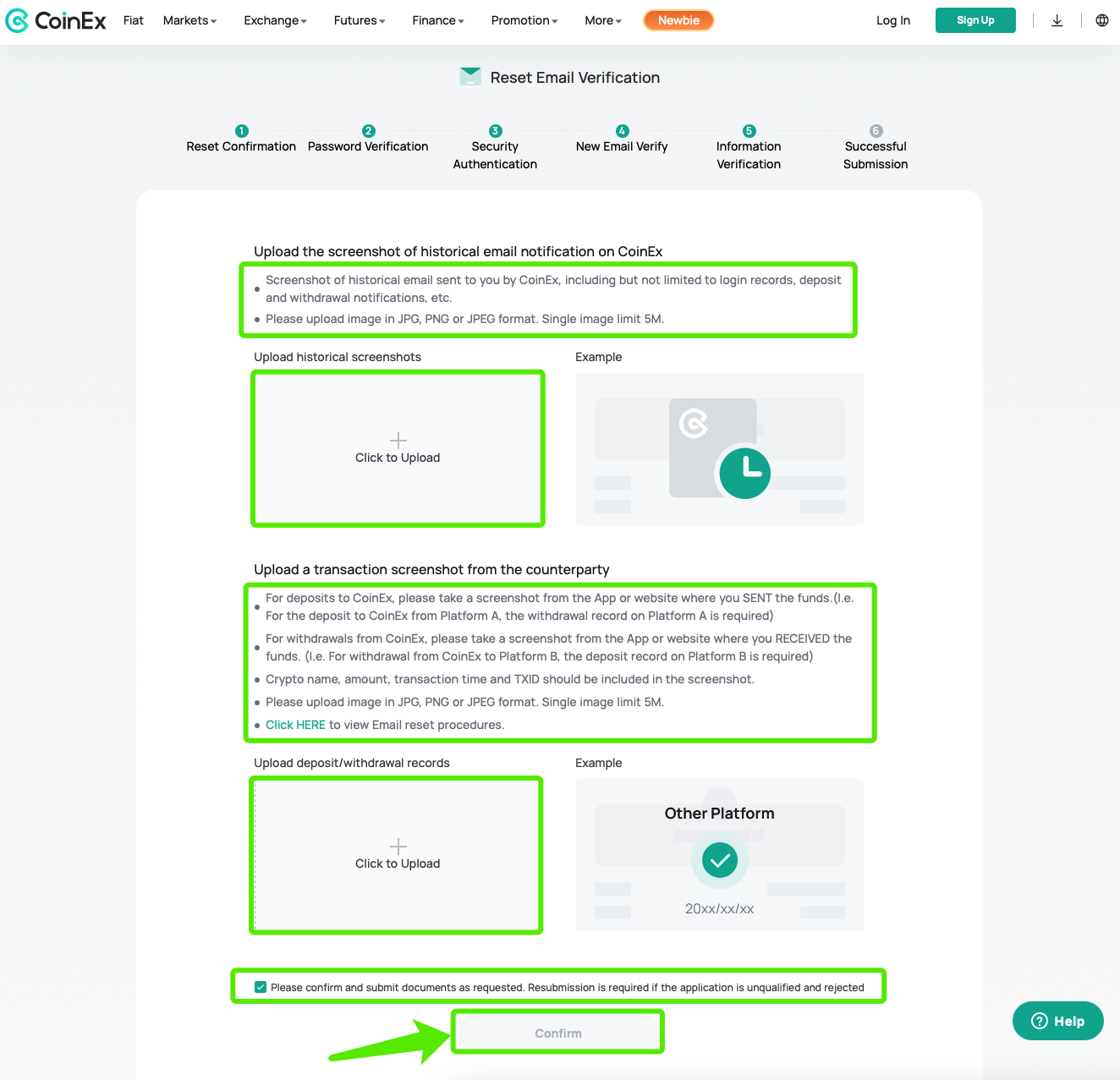Follow the 'Click HERE' email reset link
The image size is (1120, 1080).
[x=295, y=725]
